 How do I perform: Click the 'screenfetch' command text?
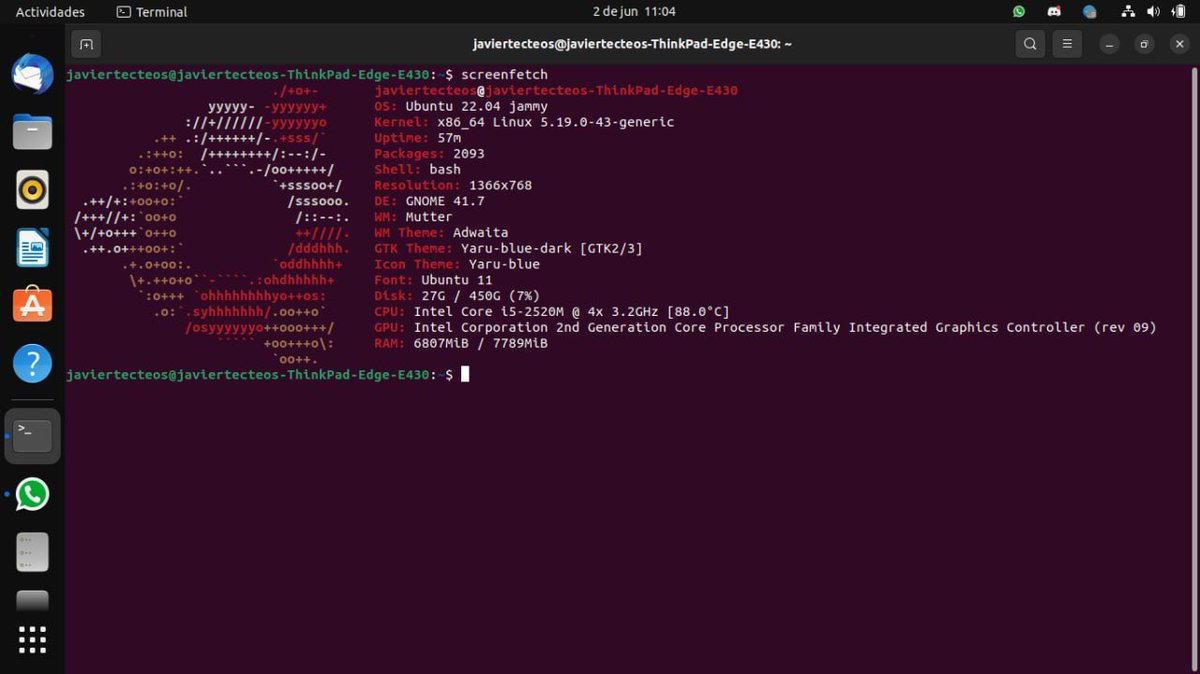click(504, 75)
